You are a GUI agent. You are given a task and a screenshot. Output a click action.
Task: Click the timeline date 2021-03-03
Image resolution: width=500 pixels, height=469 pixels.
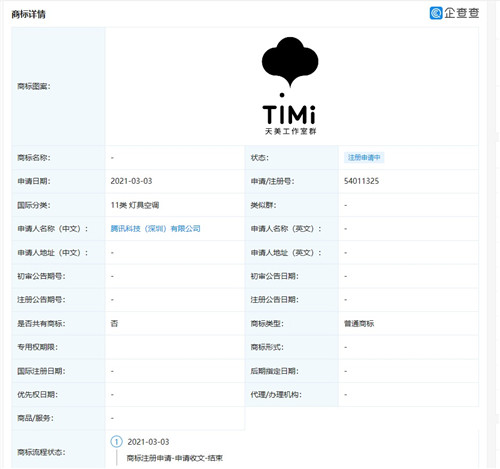click(148, 442)
